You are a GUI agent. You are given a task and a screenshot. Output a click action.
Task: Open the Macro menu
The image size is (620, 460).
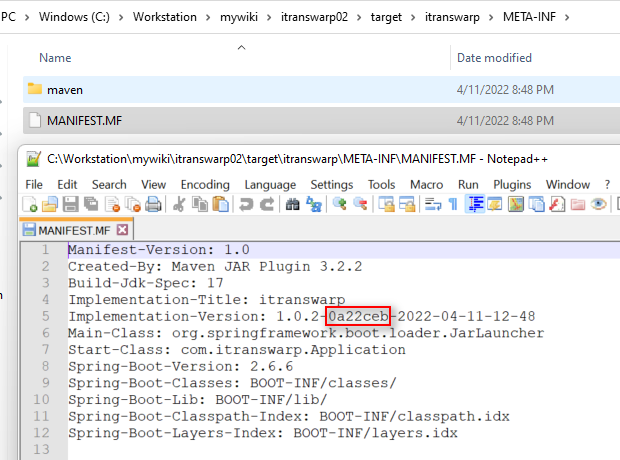tap(427, 184)
